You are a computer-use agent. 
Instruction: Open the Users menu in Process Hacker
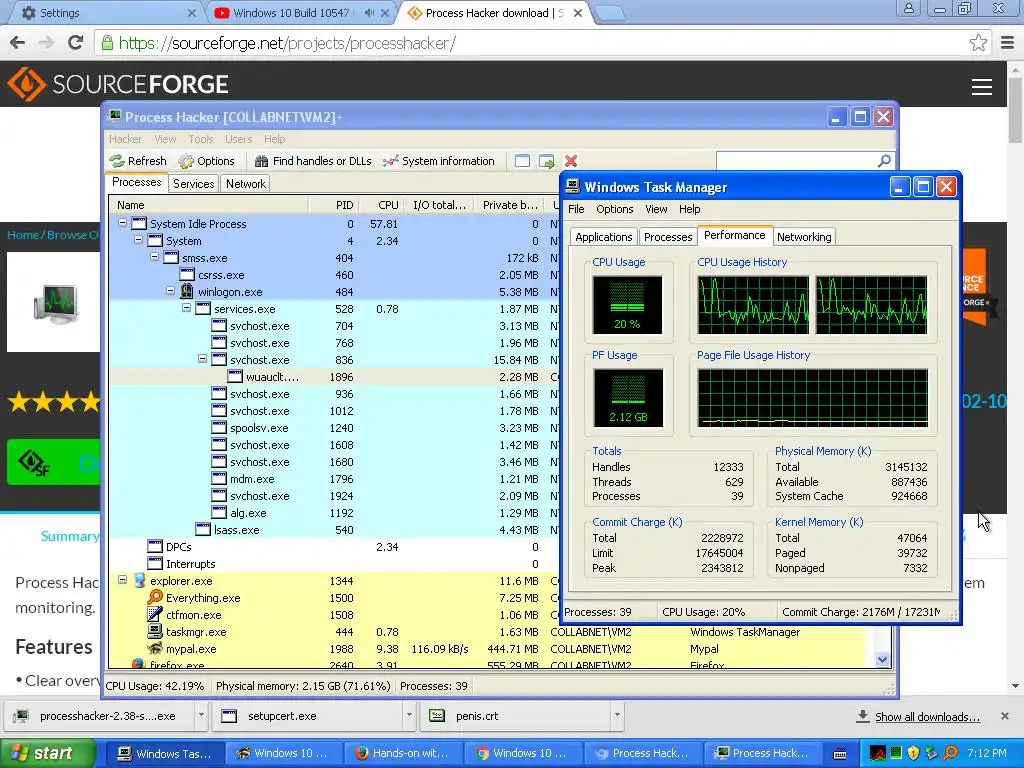point(238,139)
